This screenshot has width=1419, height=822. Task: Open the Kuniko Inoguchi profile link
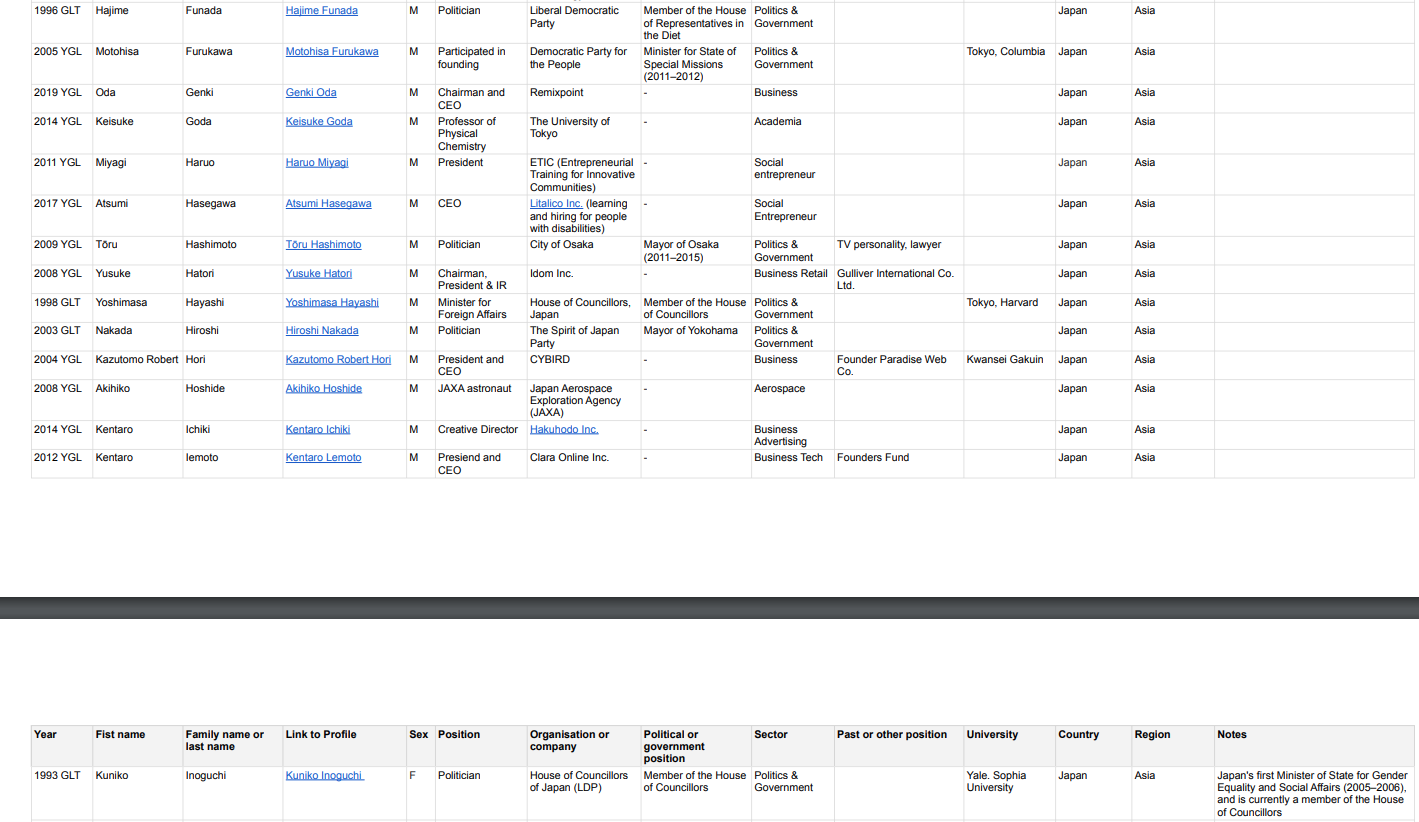(x=325, y=775)
